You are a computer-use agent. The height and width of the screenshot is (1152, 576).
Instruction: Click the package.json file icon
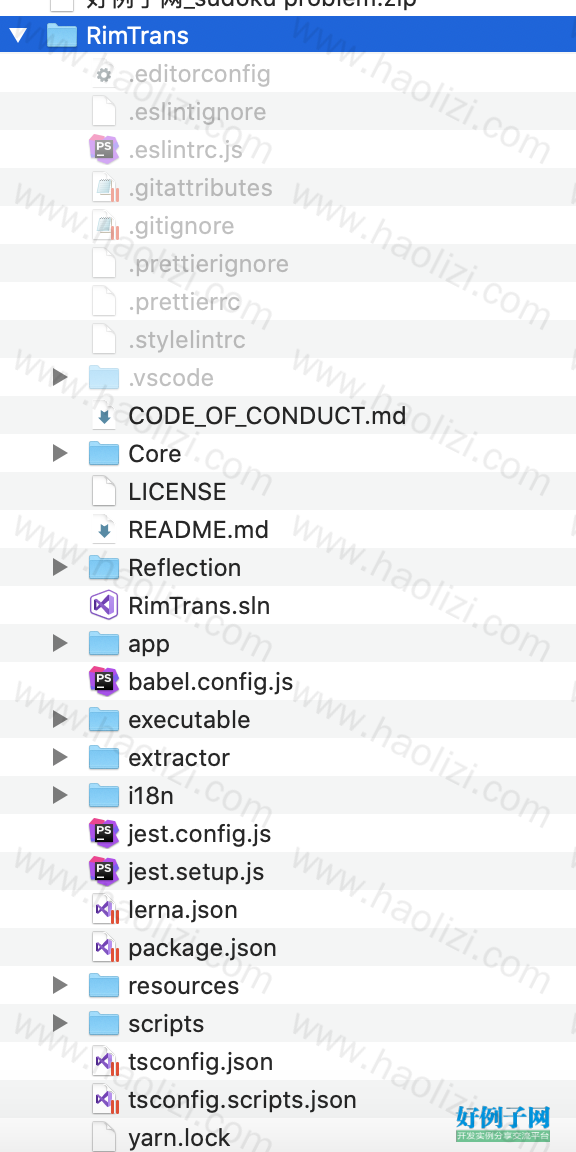coord(105,948)
